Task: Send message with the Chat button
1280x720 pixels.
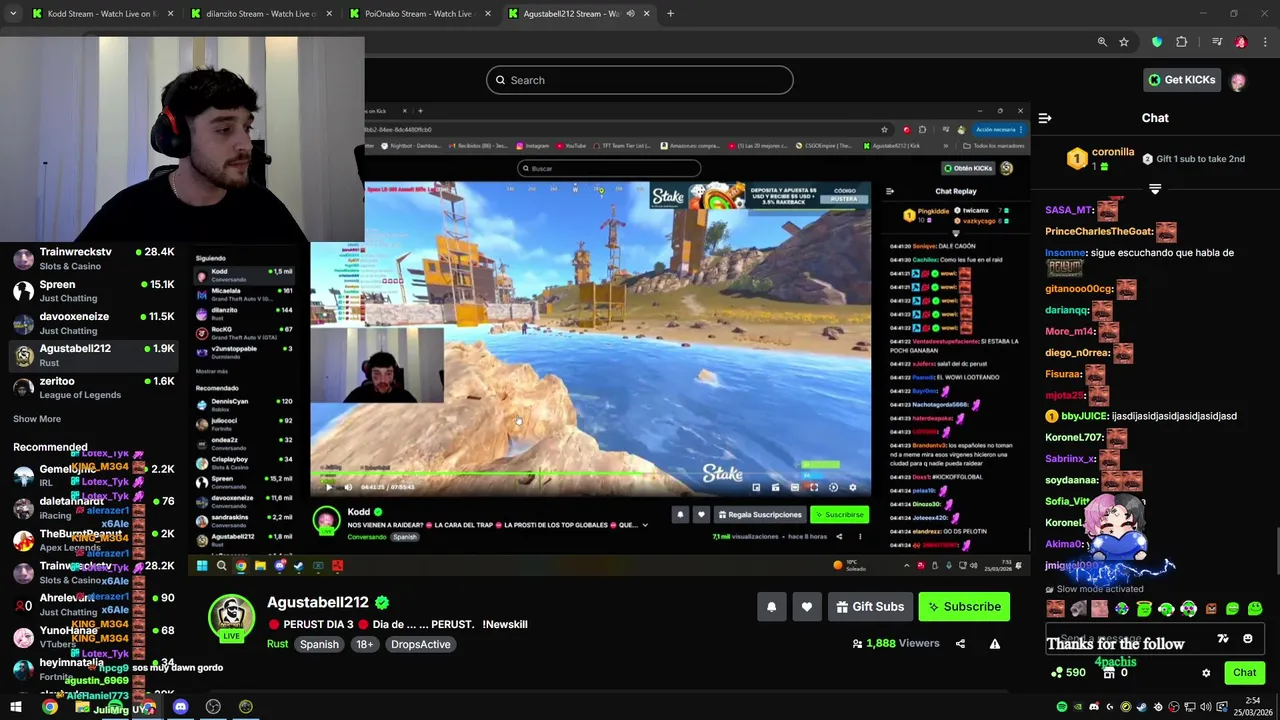Action: click(x=1244, y=673)
